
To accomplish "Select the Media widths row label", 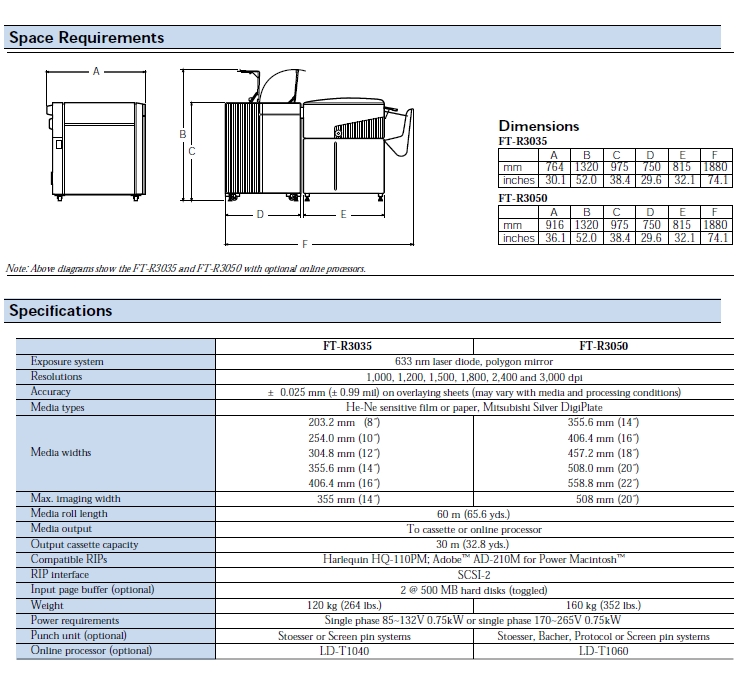I will click(x=61, y=452).
